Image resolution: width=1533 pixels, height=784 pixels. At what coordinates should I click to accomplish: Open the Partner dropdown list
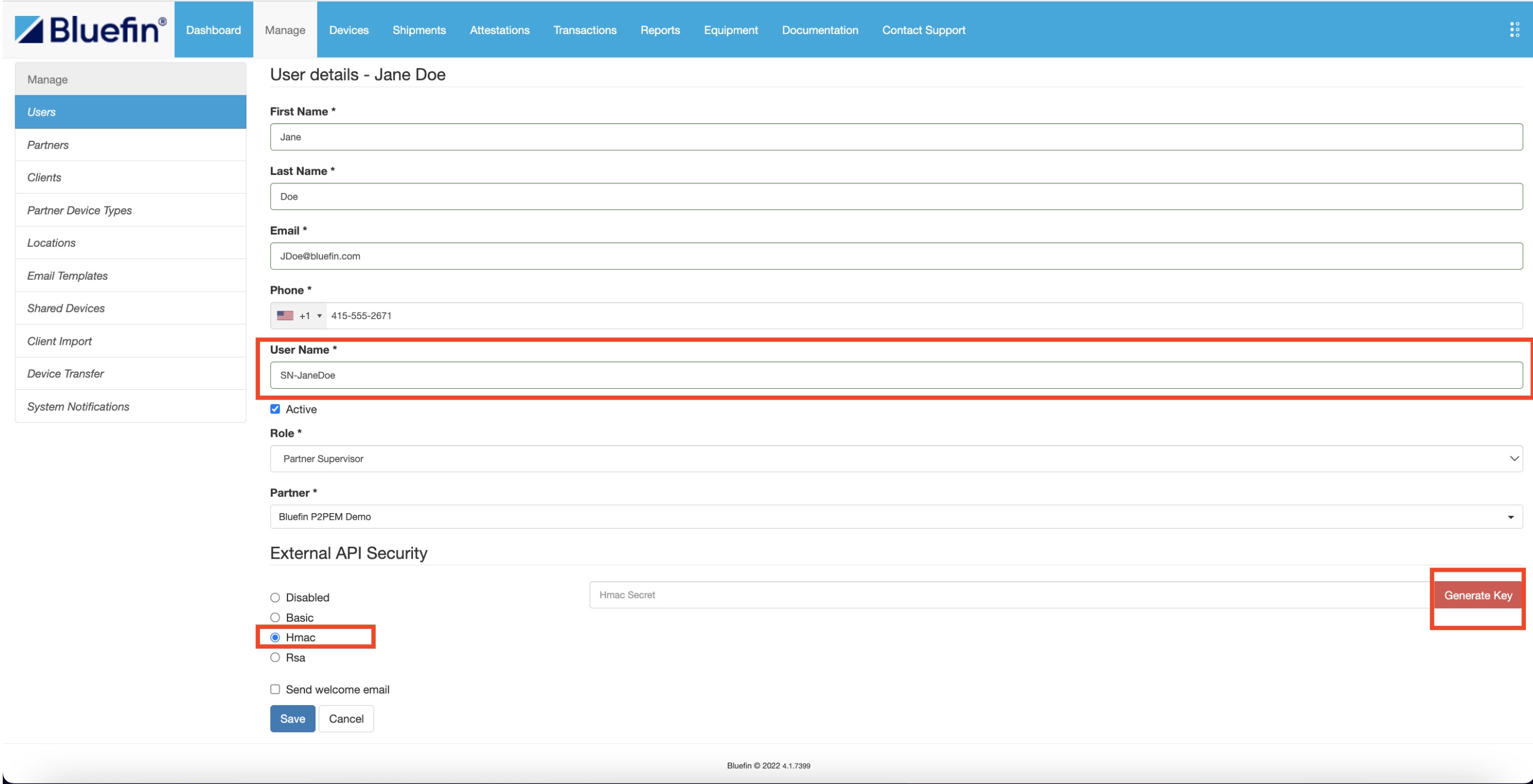coord(896,517)
